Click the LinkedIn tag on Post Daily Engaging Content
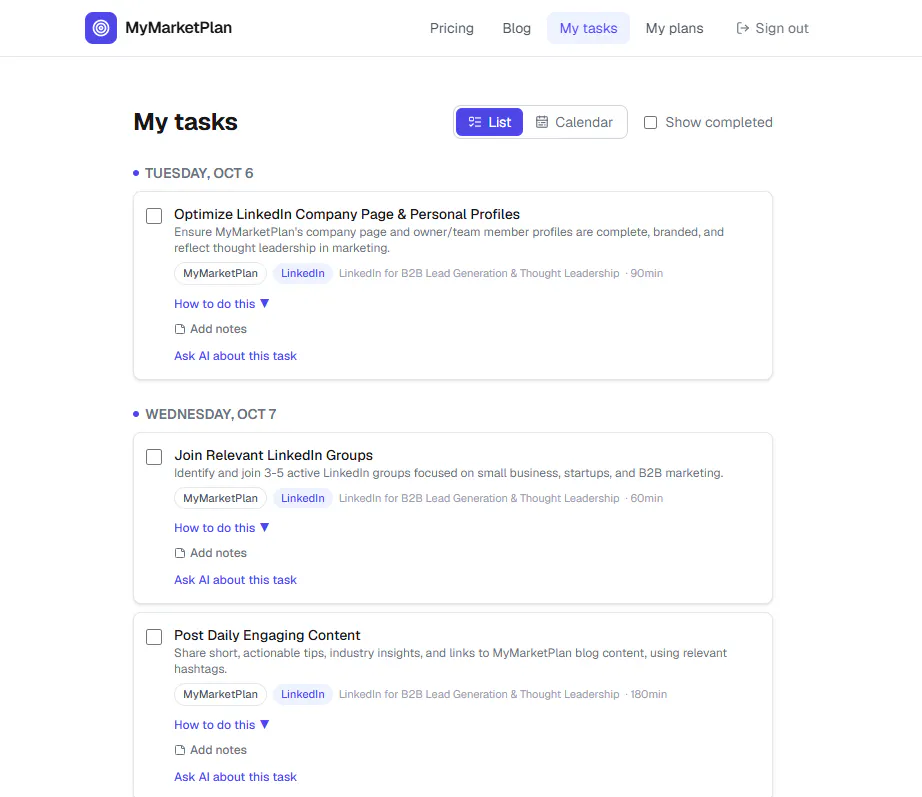The height and width of the screenshot is (797, 922). click(x=302, y=694)
